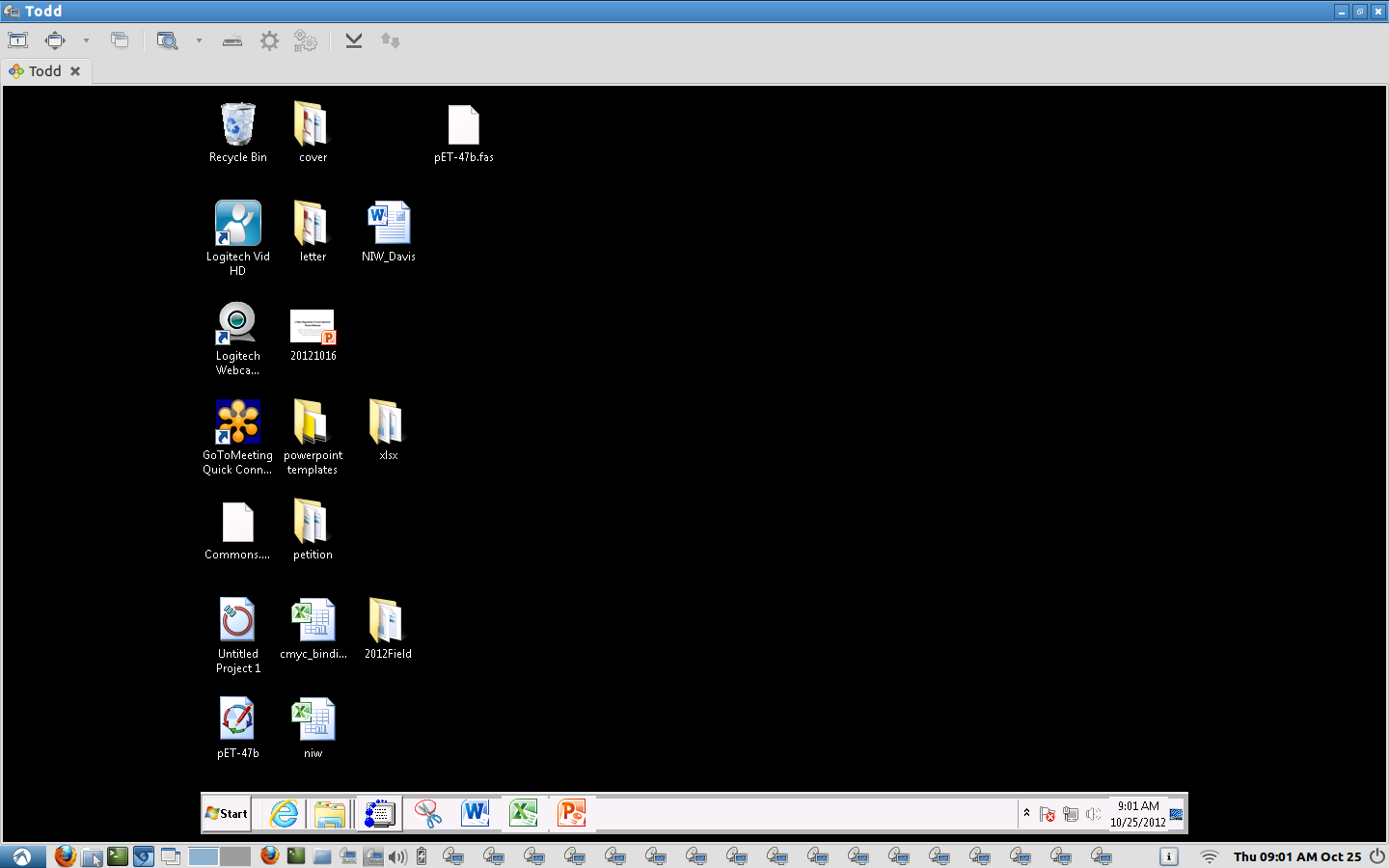This screenshot has width=1389, height=868.
Task: Open the Windows Start button
Action: pyautogui.click(x=227, y=813)
